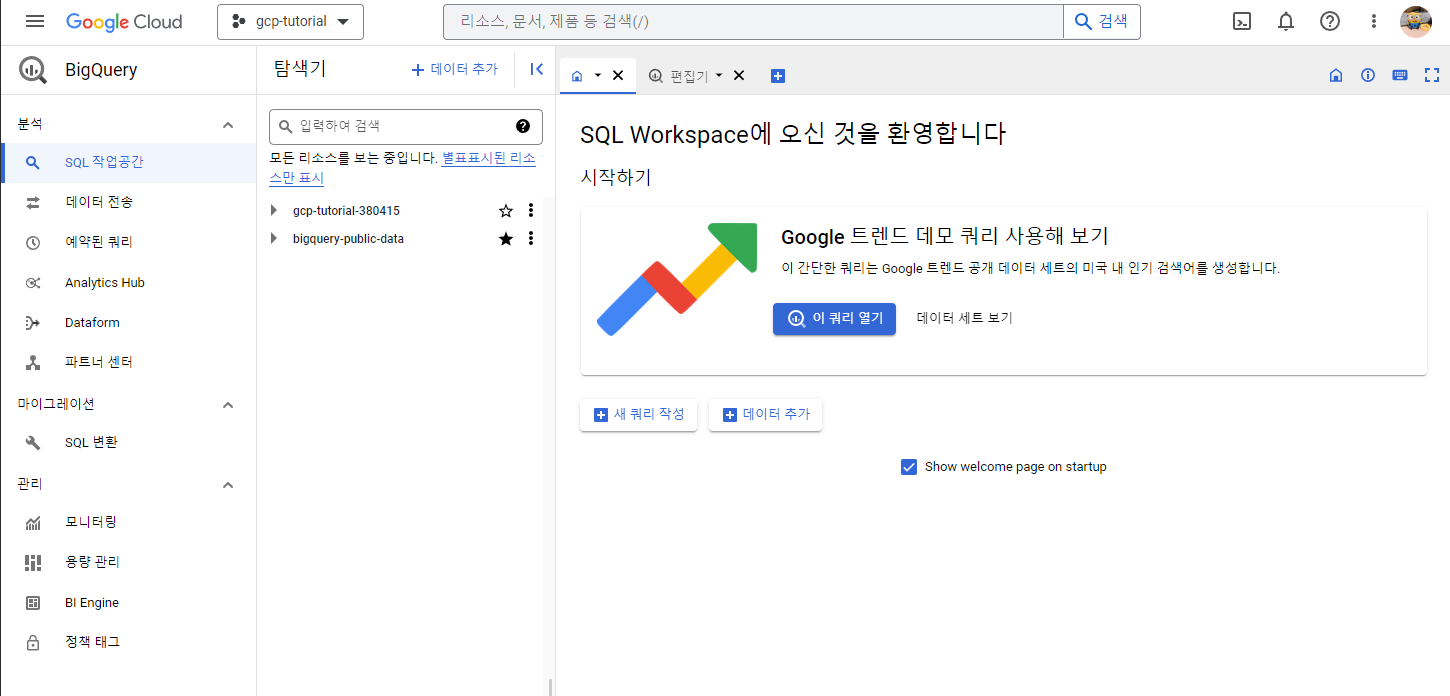Toggle Show welcome page on startup checkbox
This screenshot has height=696, width=1450.
point(909,467)
